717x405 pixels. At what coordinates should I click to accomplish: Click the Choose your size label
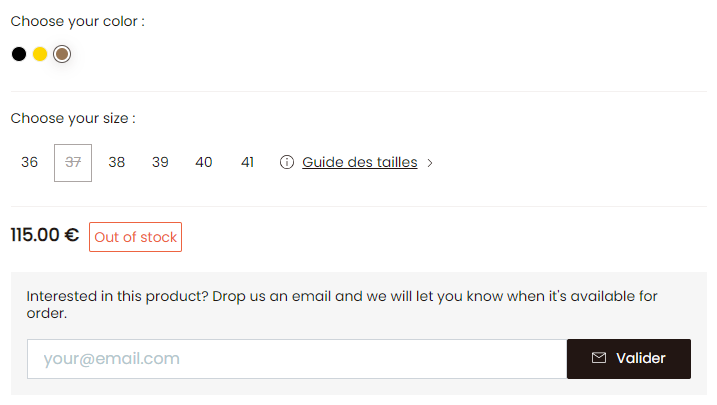tap(73, 118)
